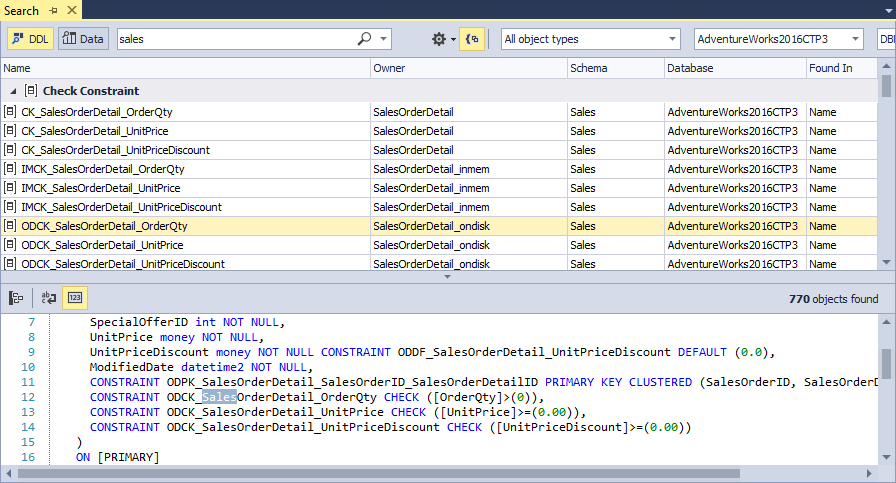Click the first icon in preview toolbar
The image size is (896, 483).
pyautogui.click(x=16, y=298)
